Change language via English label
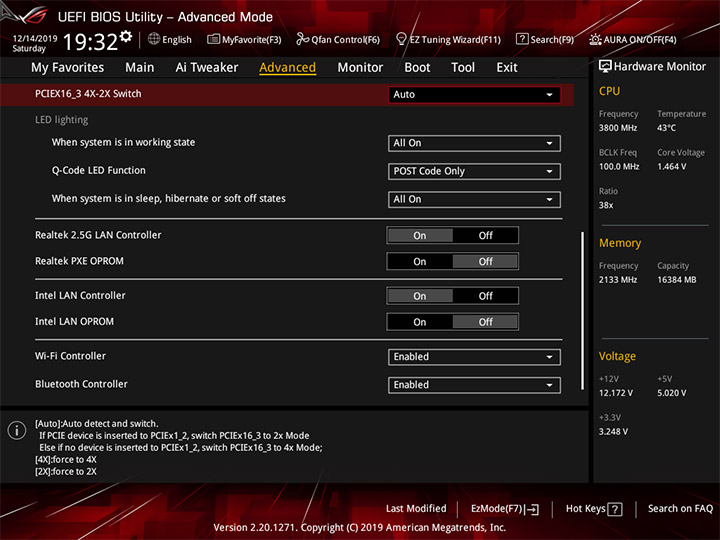This screenshot has height=540, width=720. pos(177,39)
